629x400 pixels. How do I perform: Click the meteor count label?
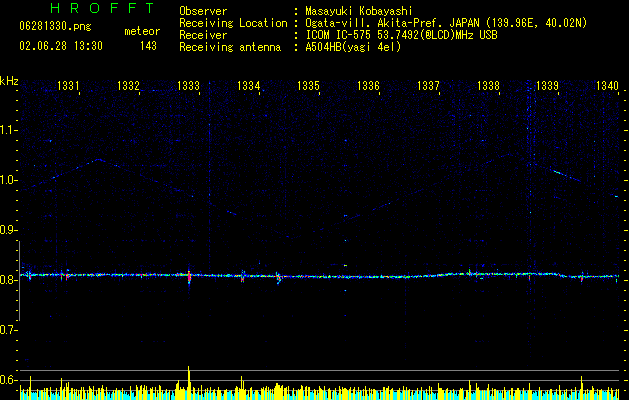click(142, 31)
